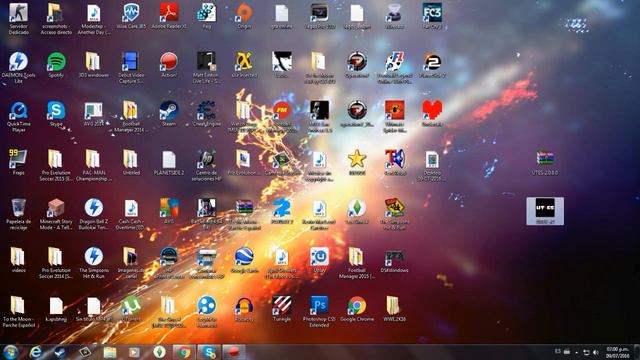Open the Adobe Reader XI shortcut

click(x=169, y=16)
